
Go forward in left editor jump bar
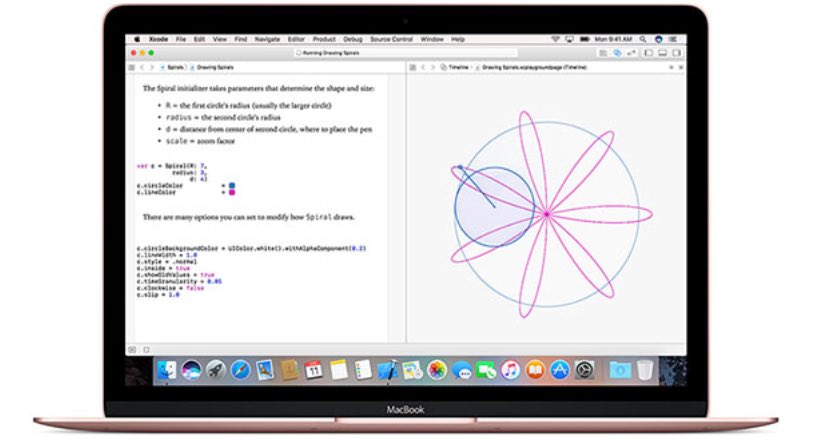pos(152,68)
